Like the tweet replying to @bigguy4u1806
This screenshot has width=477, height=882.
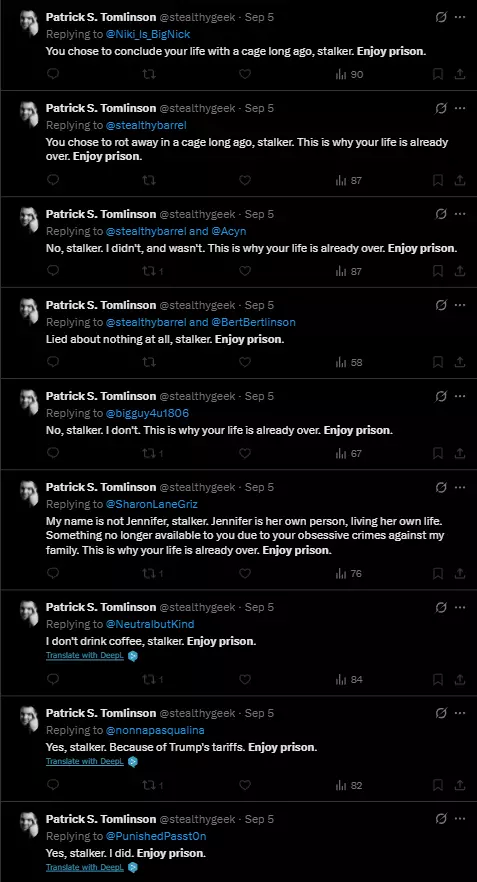[245, 453]
